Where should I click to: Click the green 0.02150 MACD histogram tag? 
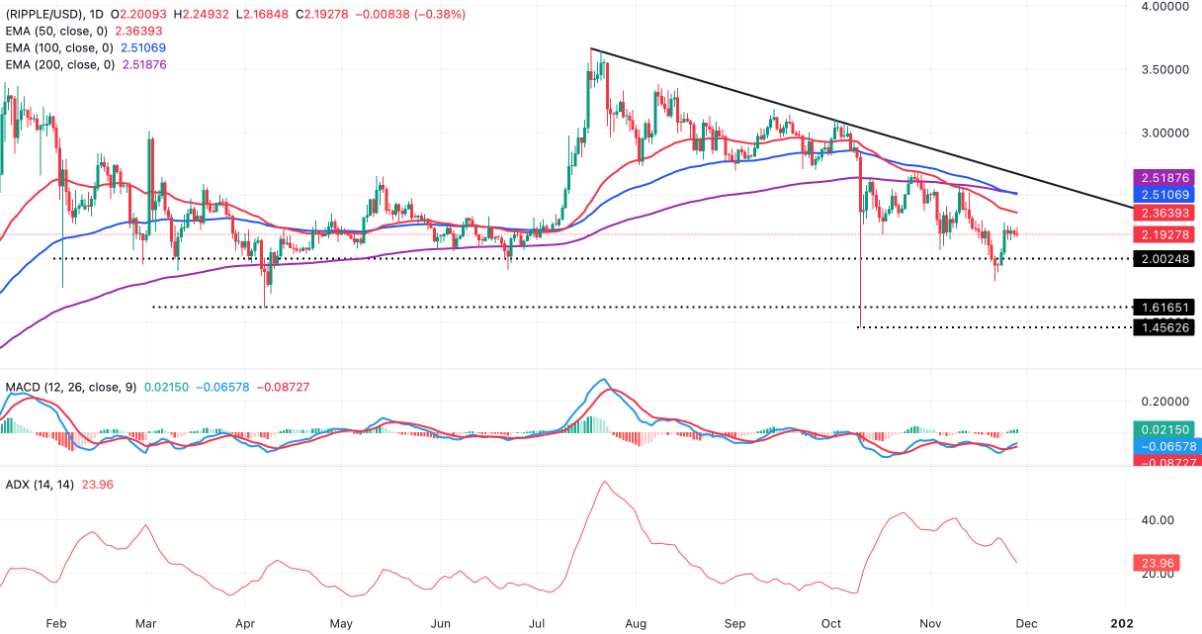(x=1165, y=428)
